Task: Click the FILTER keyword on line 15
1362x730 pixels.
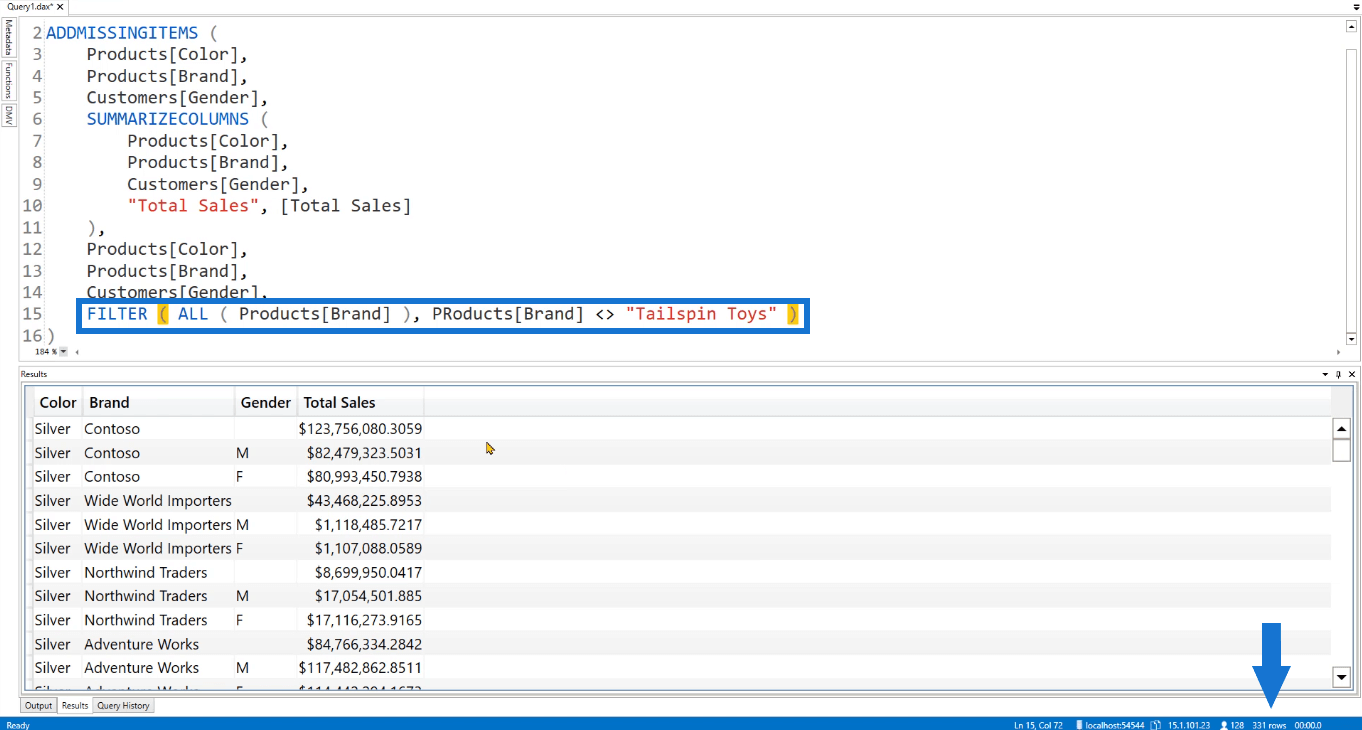Action: [117, 314]
